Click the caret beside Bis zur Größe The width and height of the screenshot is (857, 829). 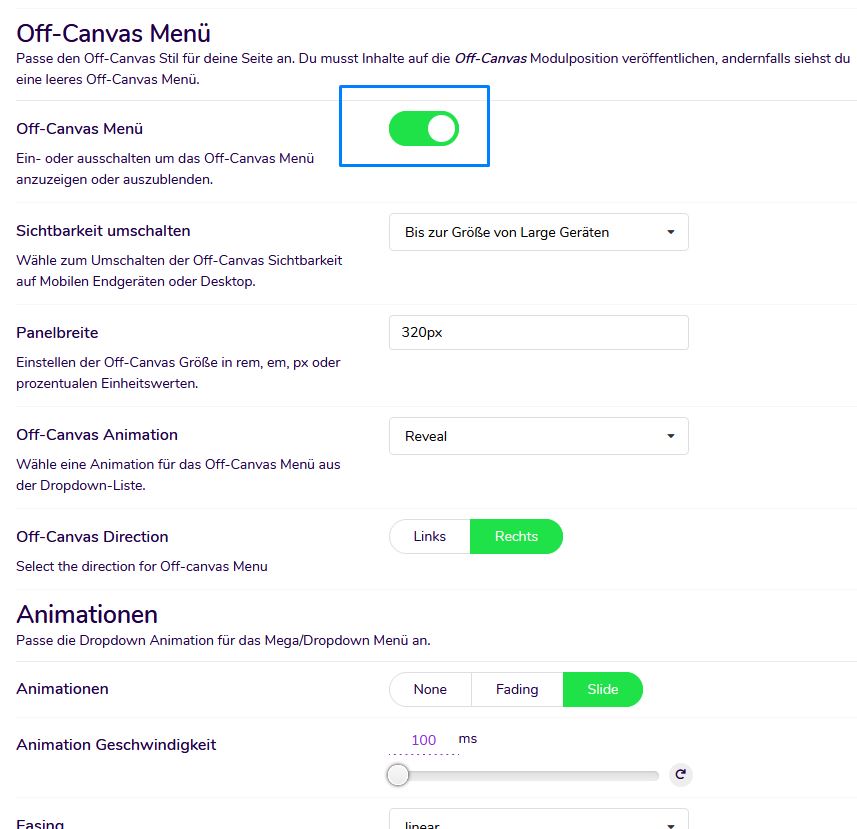click(x=670, y=232)
